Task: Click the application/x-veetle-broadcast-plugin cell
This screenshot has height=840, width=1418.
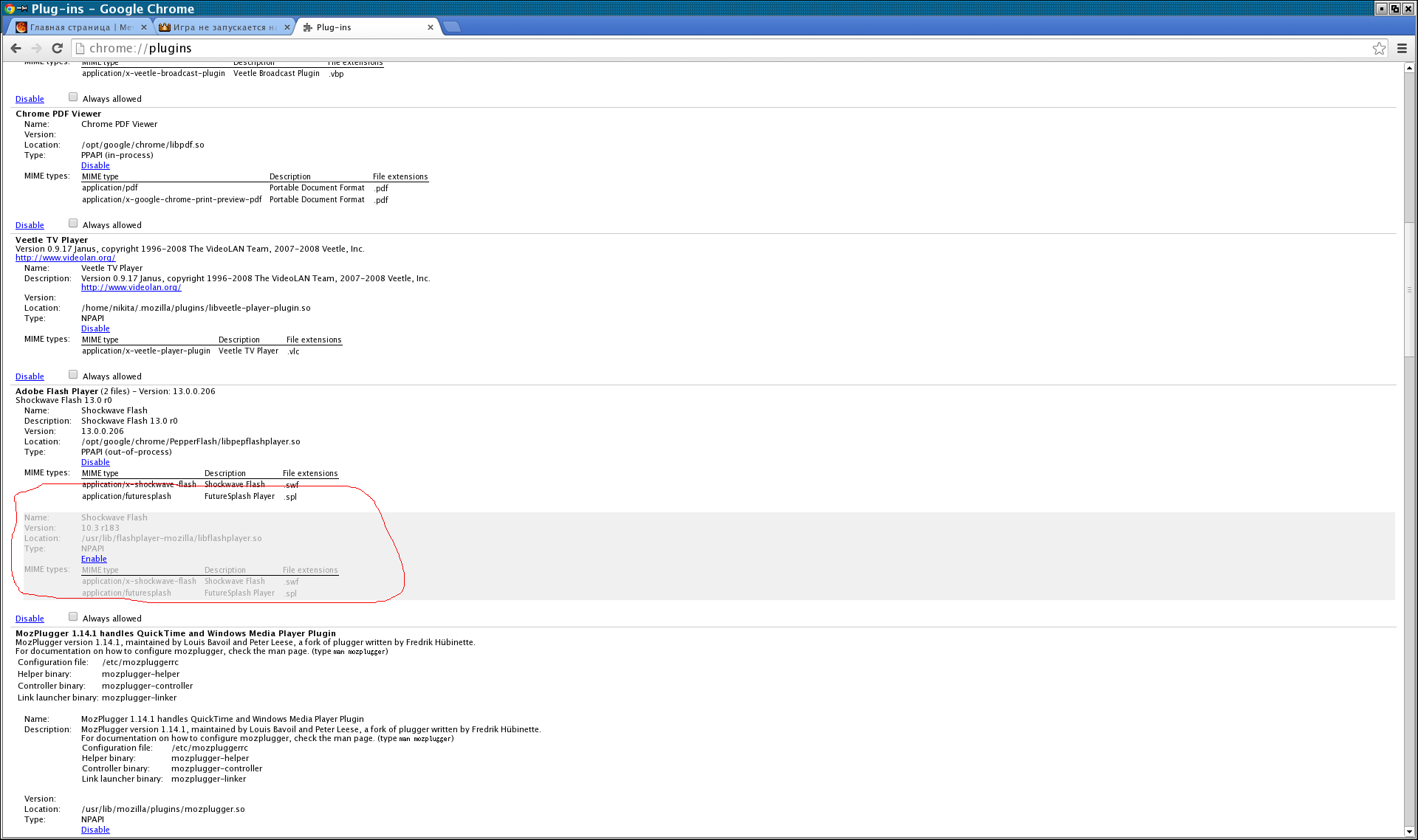Action: pyautogui.click(x=154, y=73)
